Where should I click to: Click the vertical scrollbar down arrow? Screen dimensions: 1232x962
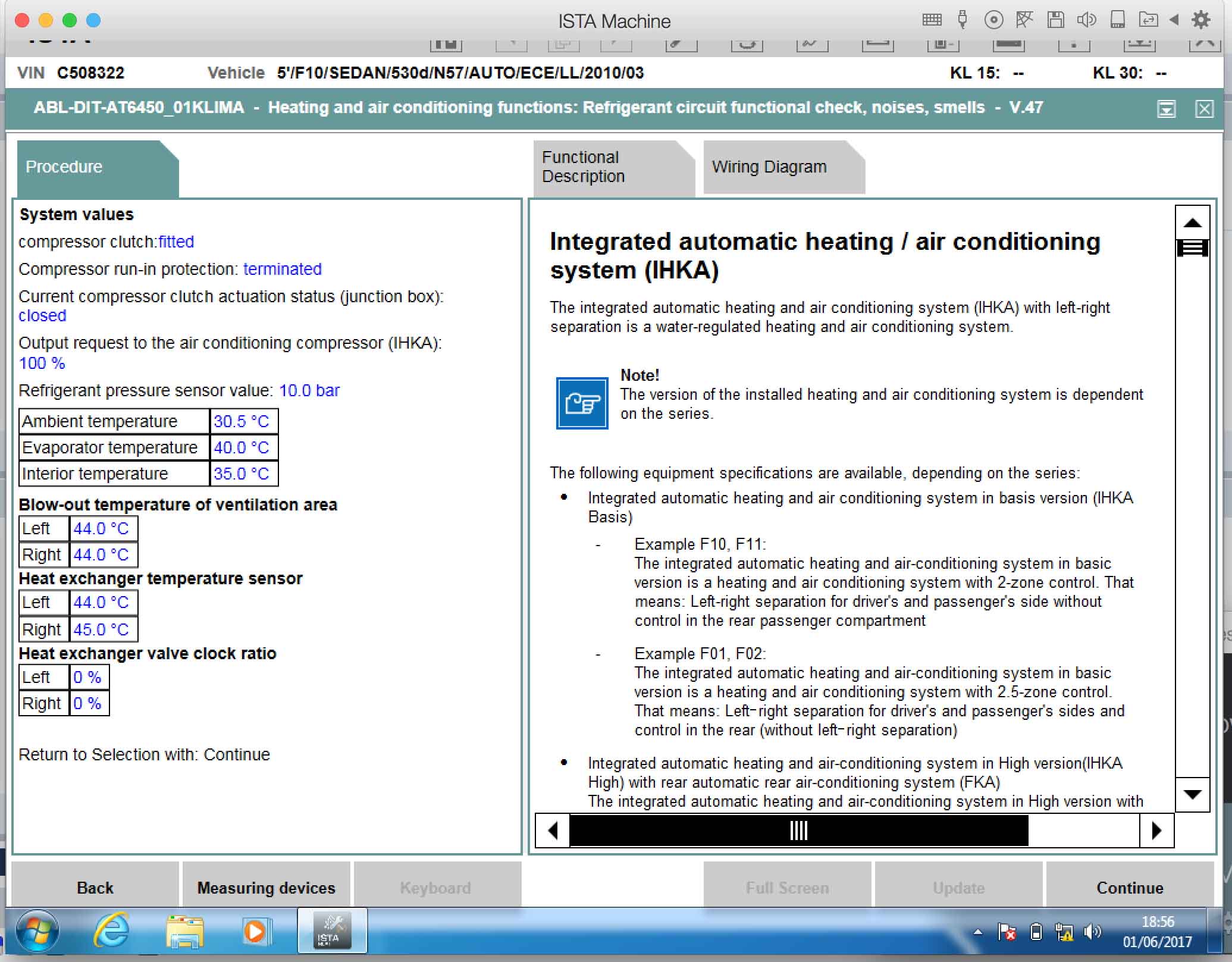point(1192,795)
